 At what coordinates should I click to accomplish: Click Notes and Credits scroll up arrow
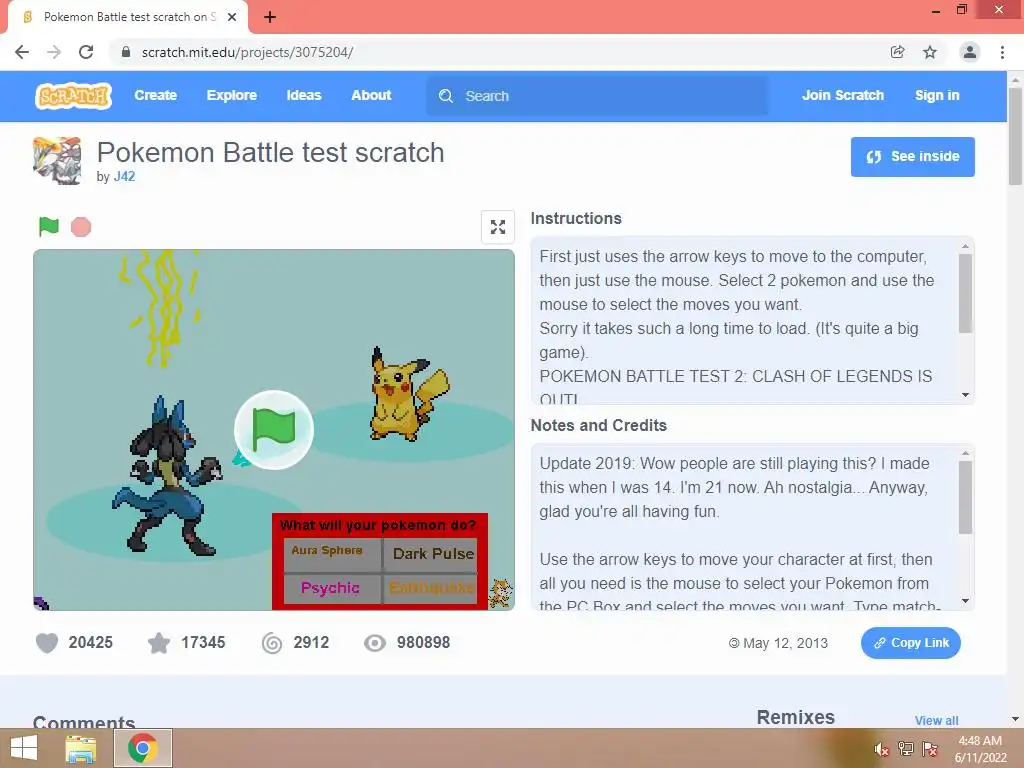[965, 453]
